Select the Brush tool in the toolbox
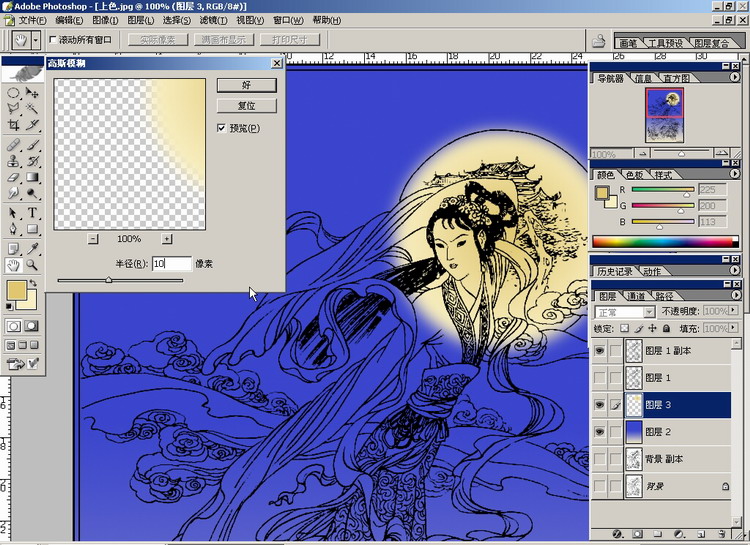The height and width of the screenshot is (545, 750). 32,145
